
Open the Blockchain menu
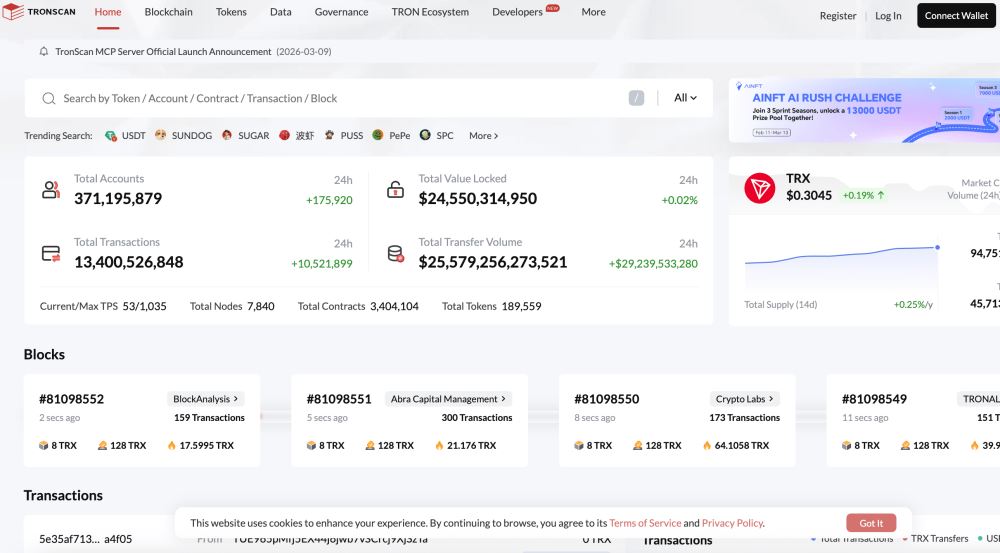click(x=168, y=12)
